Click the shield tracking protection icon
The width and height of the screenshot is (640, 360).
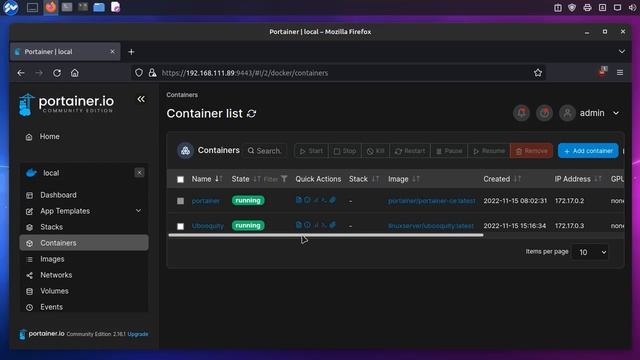point(139,73)
